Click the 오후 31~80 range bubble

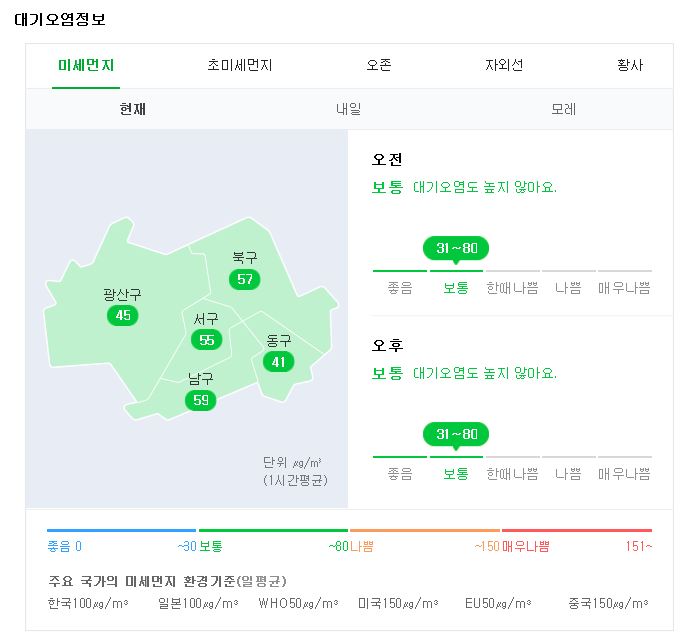(x=456, y=434)
